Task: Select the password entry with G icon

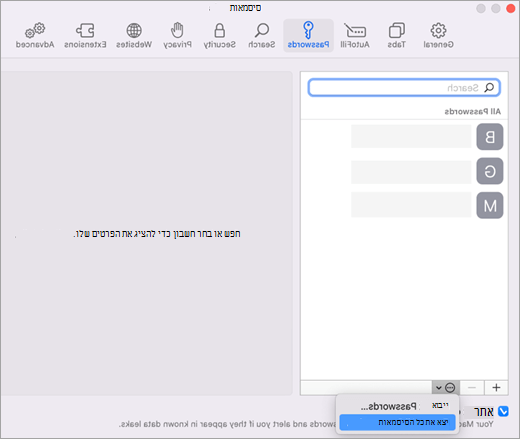Action: [490, 171]
